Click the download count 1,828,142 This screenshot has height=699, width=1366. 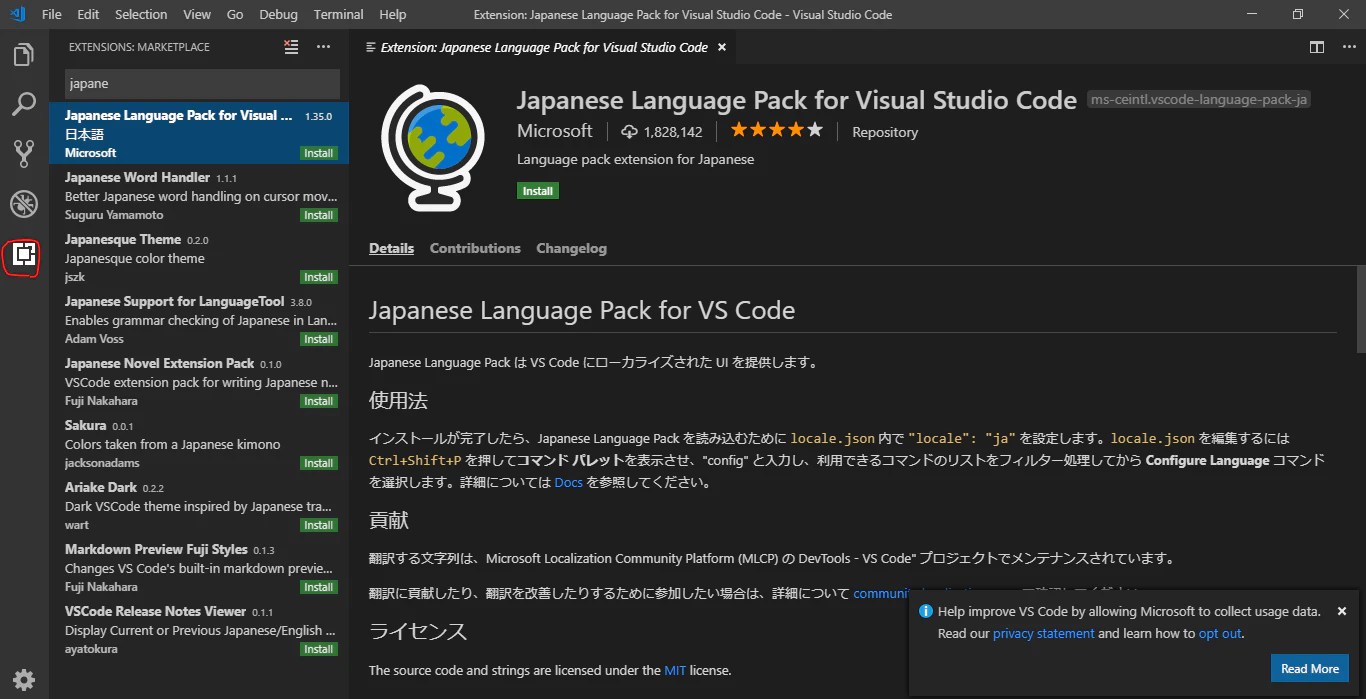(662, 132)
